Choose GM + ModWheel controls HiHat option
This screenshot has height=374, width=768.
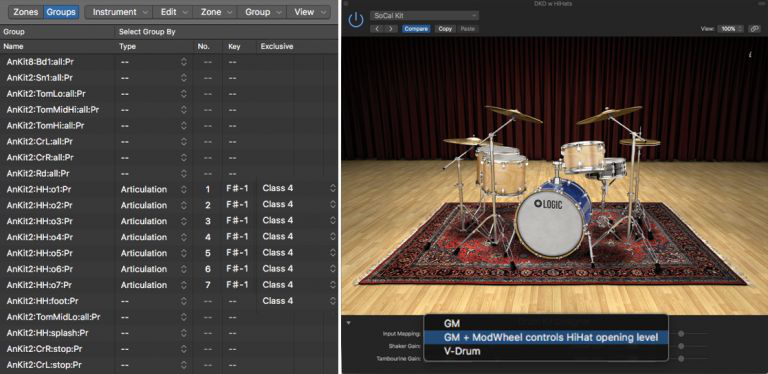545,337
